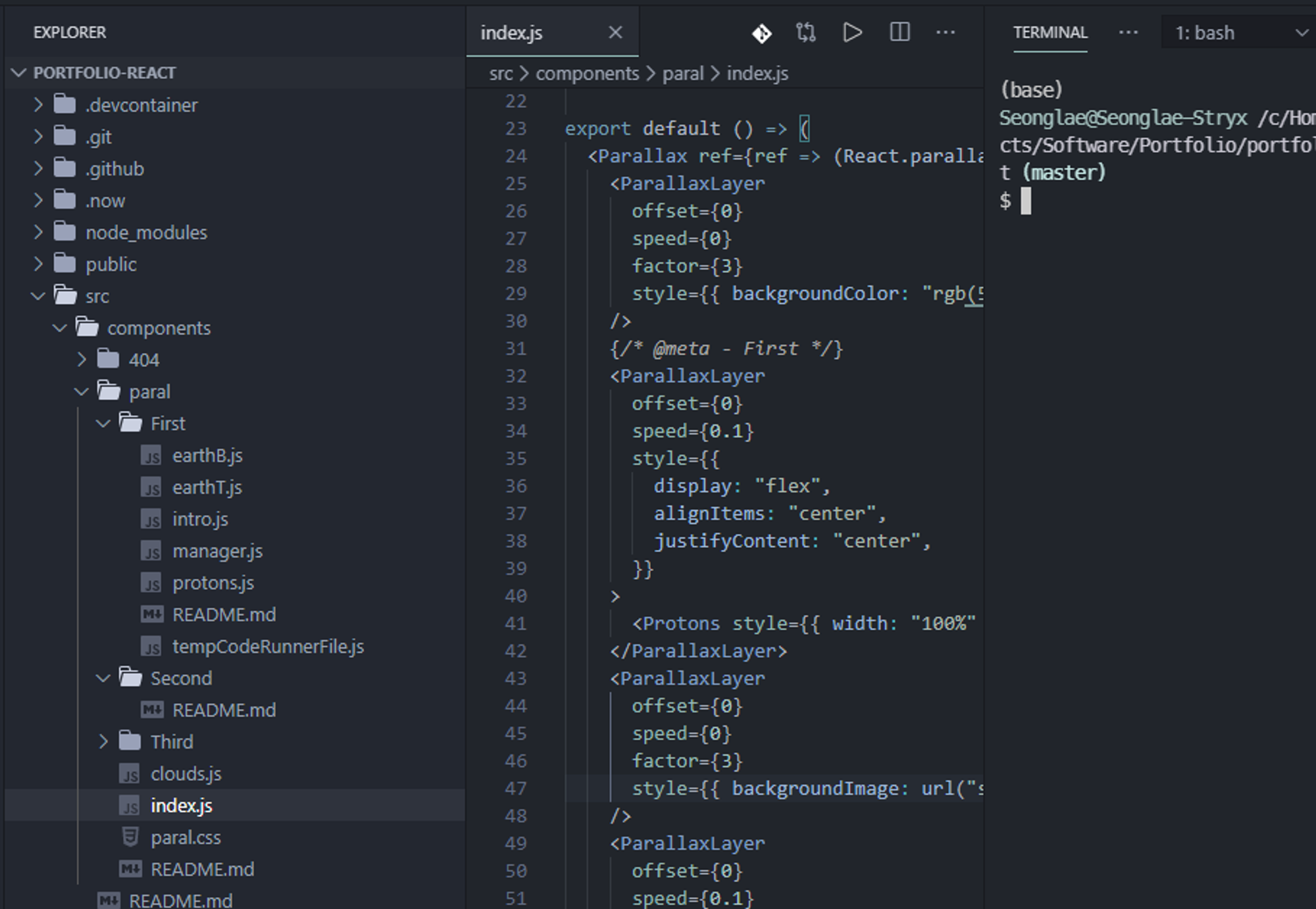This screenshot has width=1316, height=909.
Task: Open the git source control diamond icon
Action: [x=762, y=33]
